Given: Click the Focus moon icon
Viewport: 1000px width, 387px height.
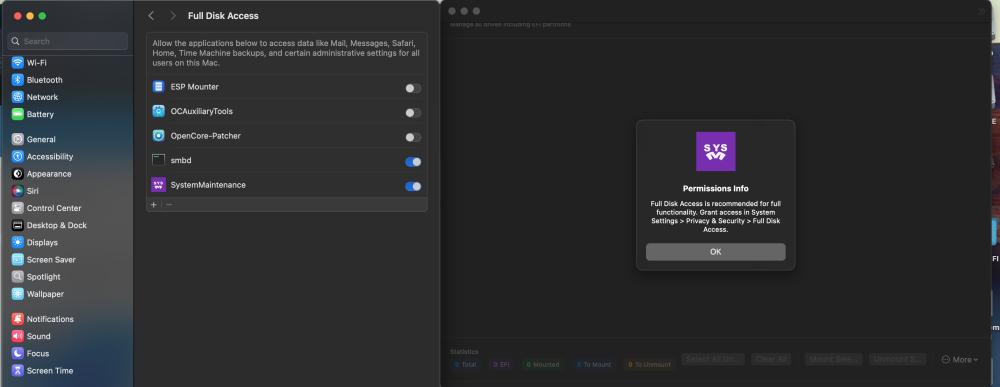Looking at the screenshot, I should 17,354.
